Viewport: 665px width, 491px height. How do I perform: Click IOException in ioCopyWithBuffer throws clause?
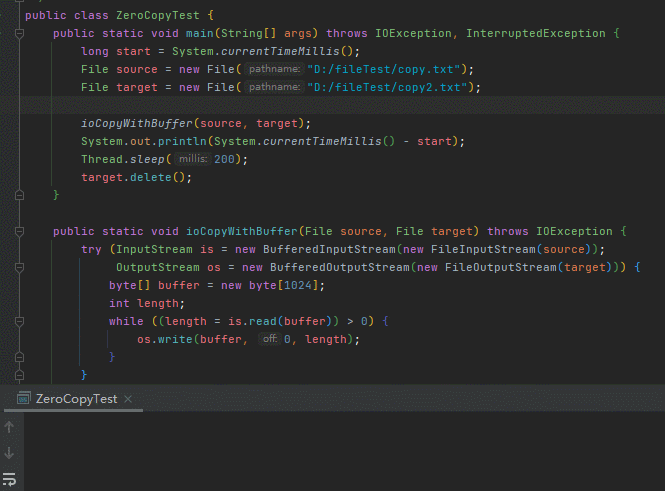pos(574,231)
